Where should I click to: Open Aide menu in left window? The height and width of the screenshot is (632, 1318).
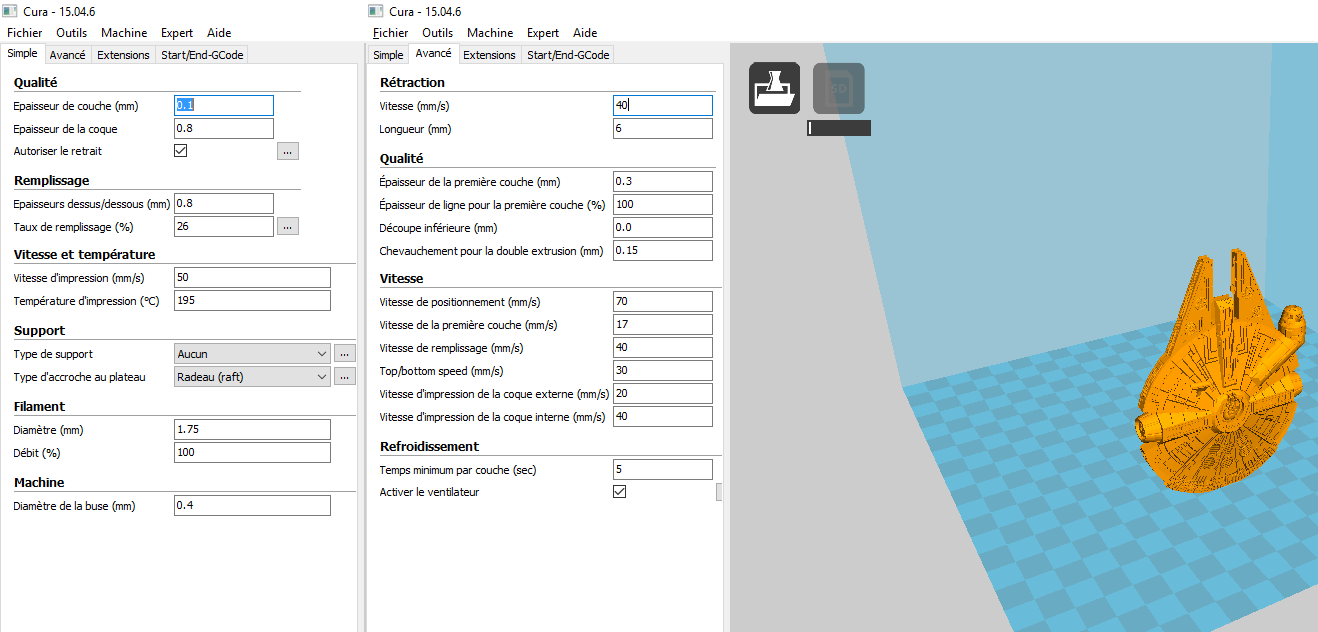coord(220,33)
